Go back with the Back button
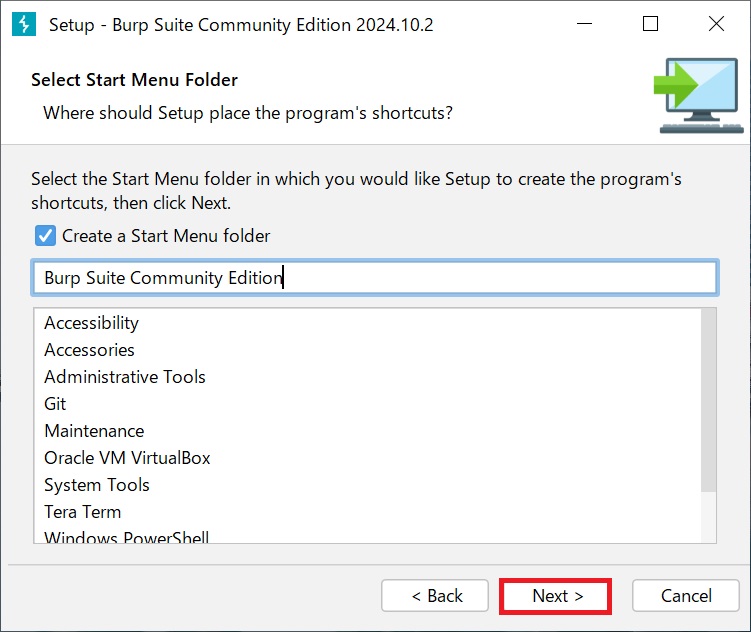Image resolution: width=751 pixels, height=632 pixels. 435,596
